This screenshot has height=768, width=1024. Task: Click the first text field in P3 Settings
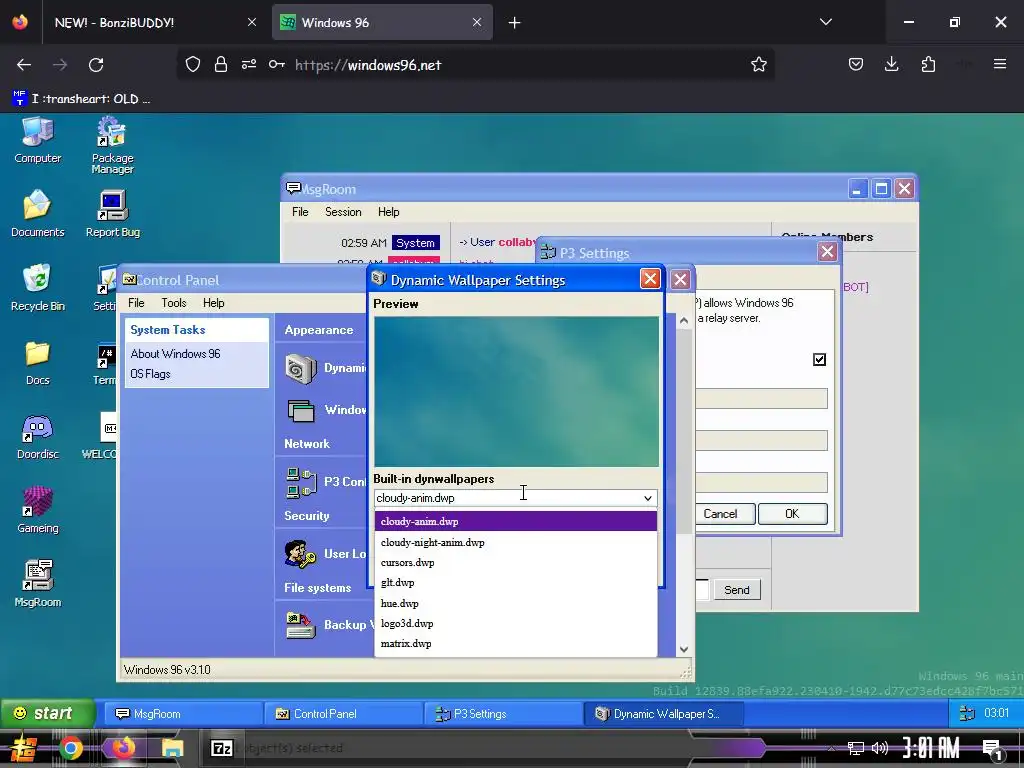[761, 398]
